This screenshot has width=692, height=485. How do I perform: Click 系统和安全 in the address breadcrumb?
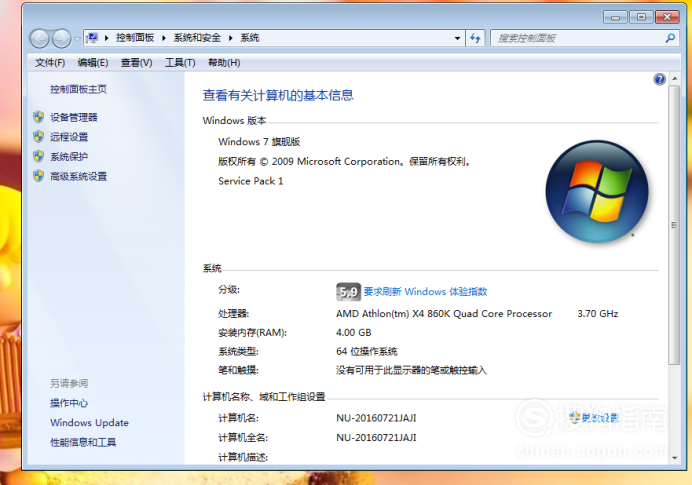click(197, 38)
